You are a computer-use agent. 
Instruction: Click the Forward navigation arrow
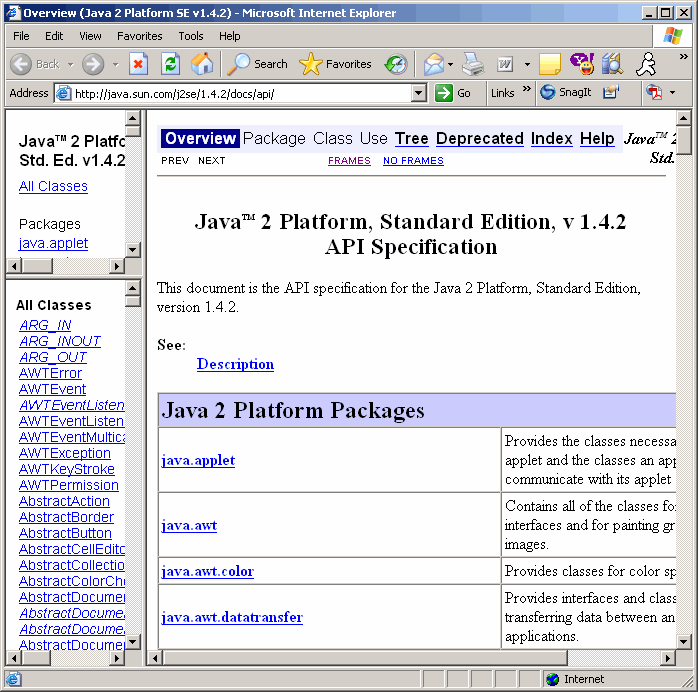coord(93,65)
